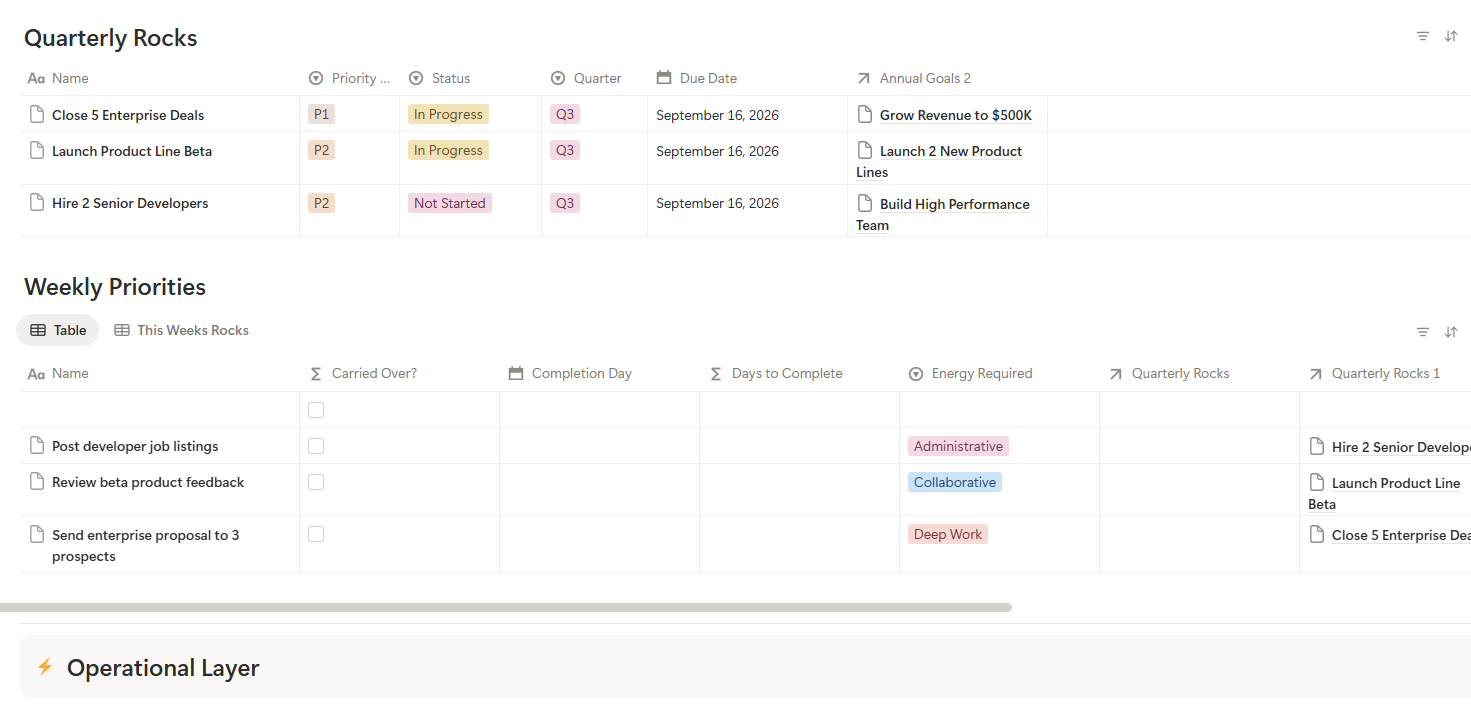Click page icon of Close 5 Enterprise Deals row
1471x716 pixels.
click(37, 114)
